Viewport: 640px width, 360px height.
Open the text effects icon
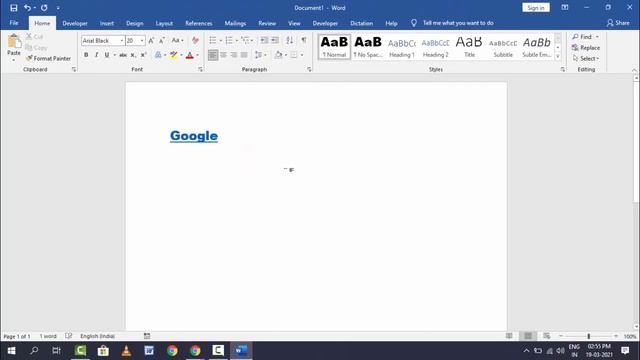(158, 55)
